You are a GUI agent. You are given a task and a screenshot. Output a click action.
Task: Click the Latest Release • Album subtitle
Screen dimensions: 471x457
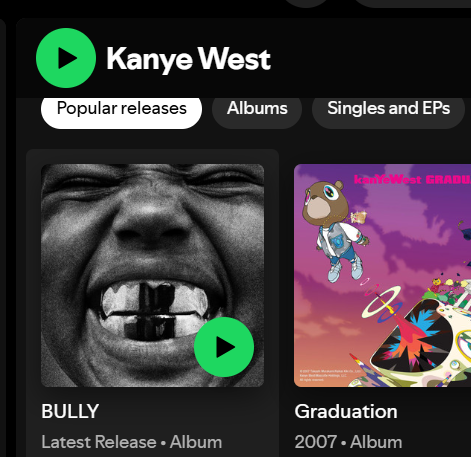click(132, 442)
